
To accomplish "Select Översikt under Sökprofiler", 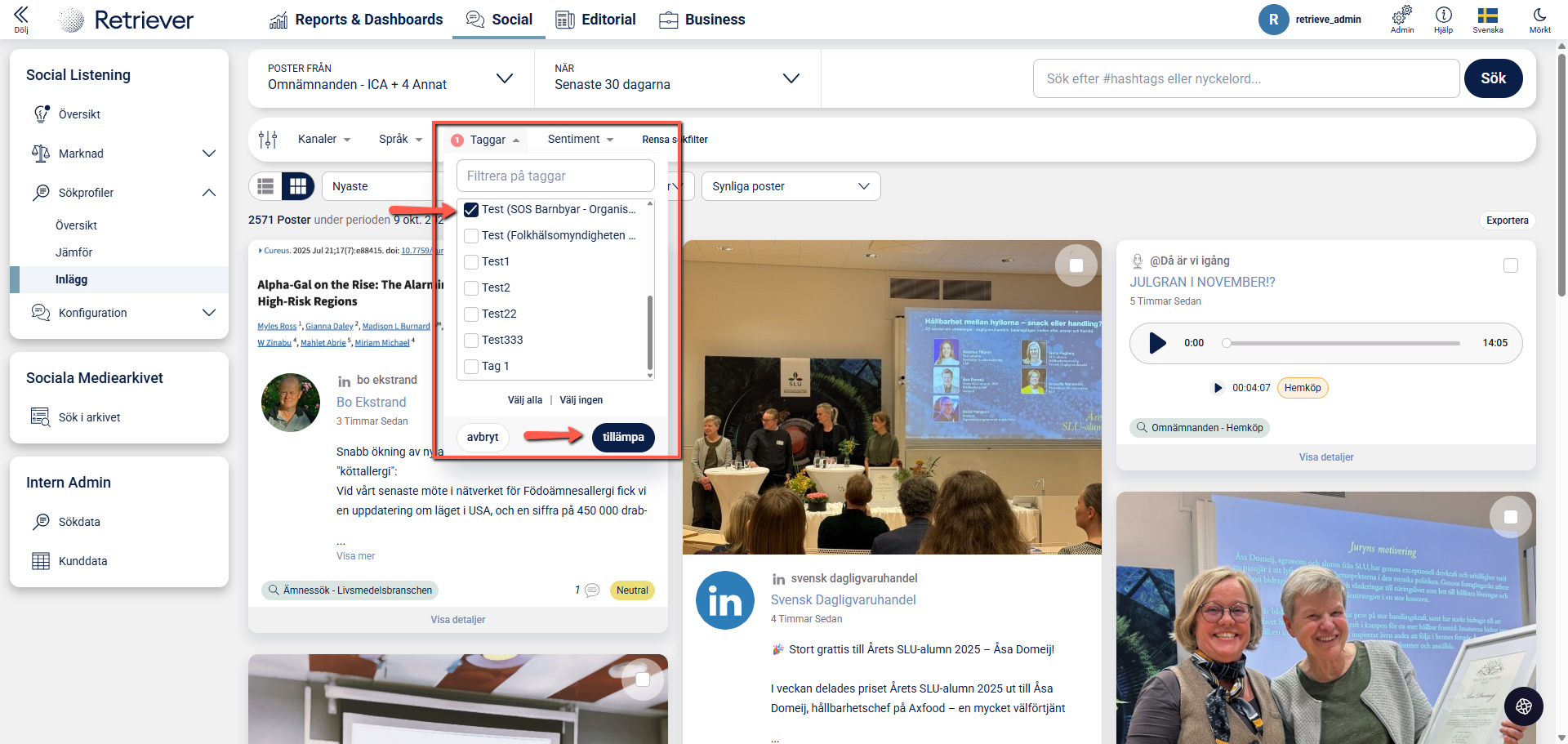I will [76, 225].
